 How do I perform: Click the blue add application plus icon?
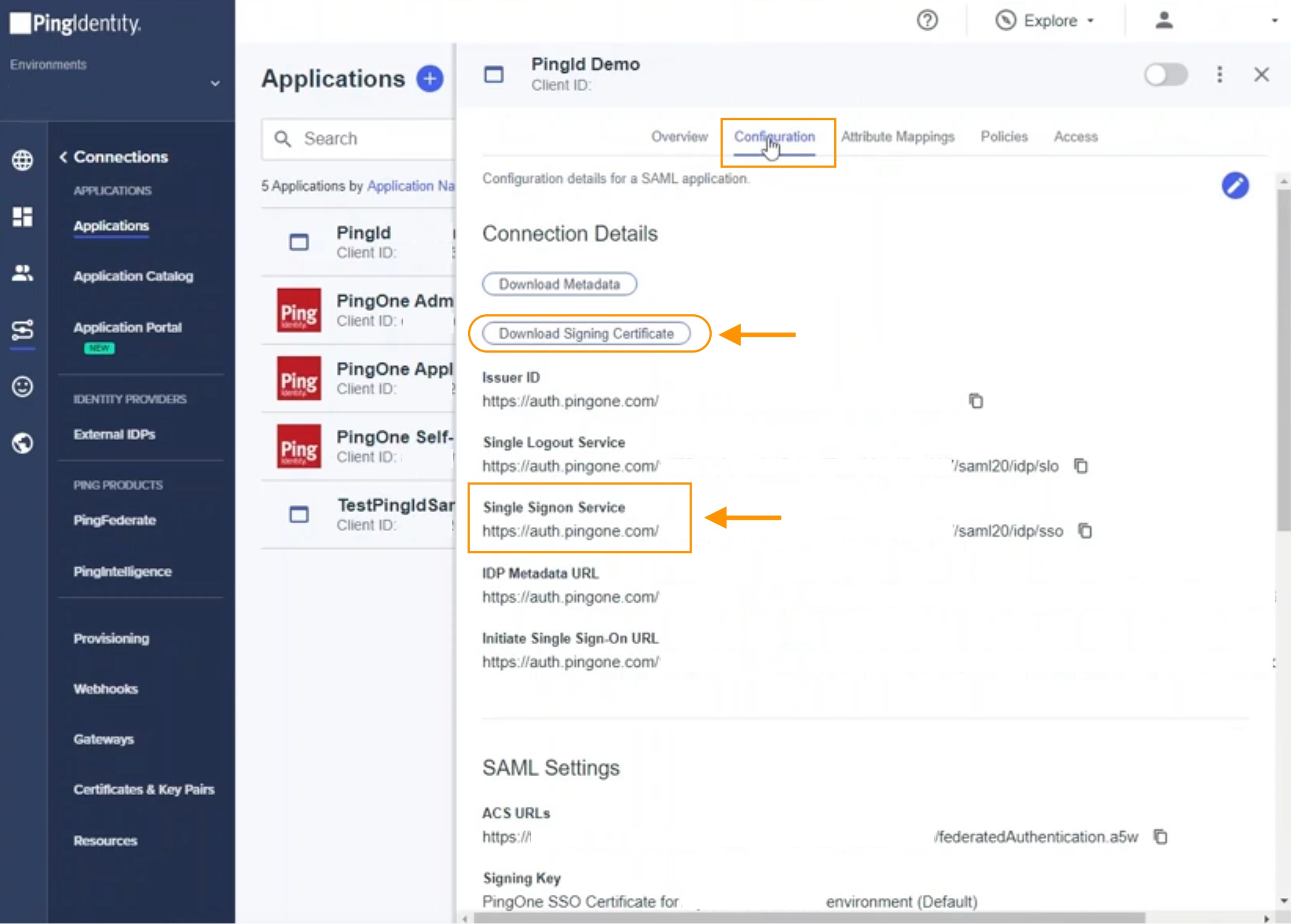click(x=429, y=79)
